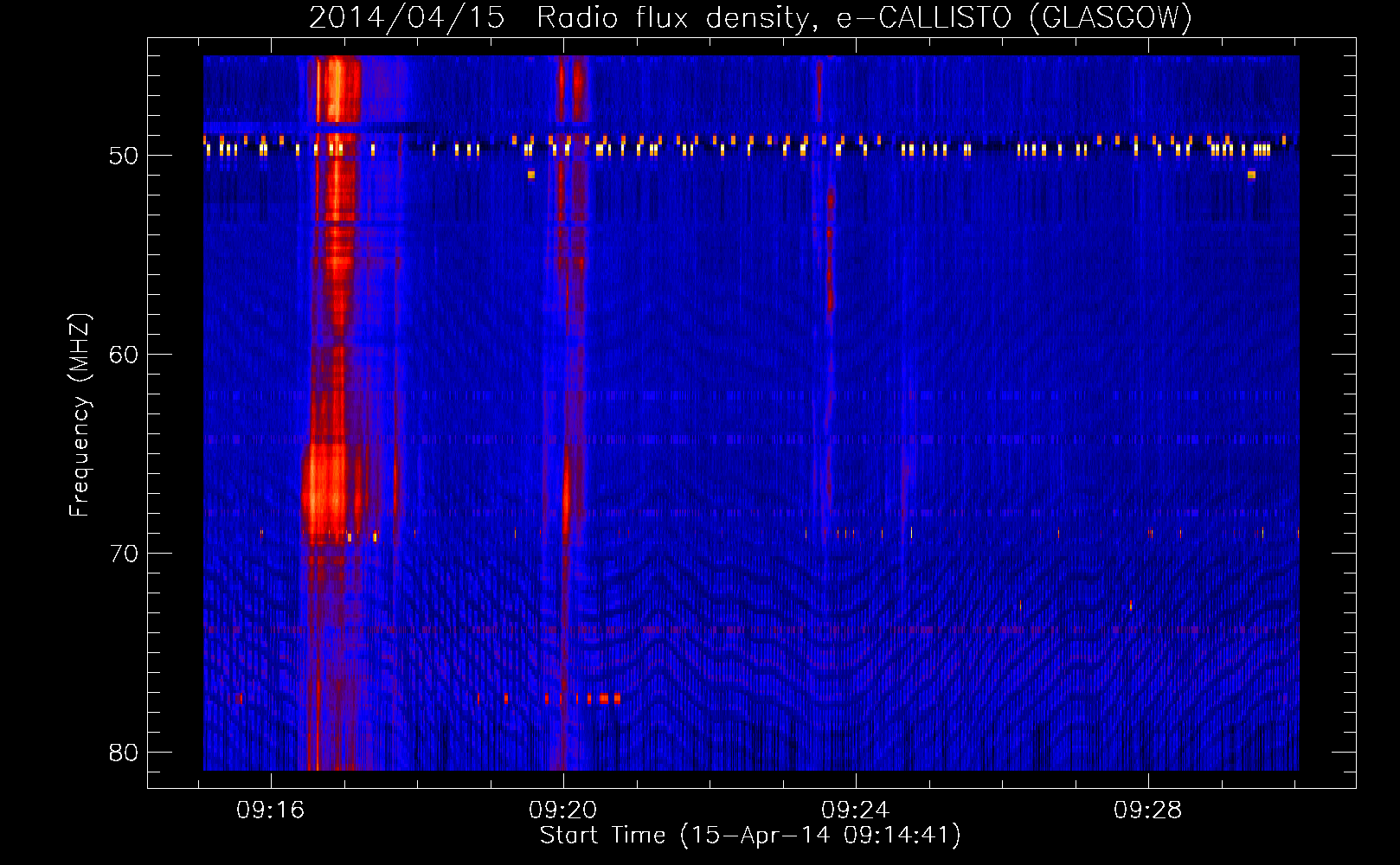Click the date 2014/04/15 in the title
Viewport: 1400px width, 865px height.
[407, 17]
